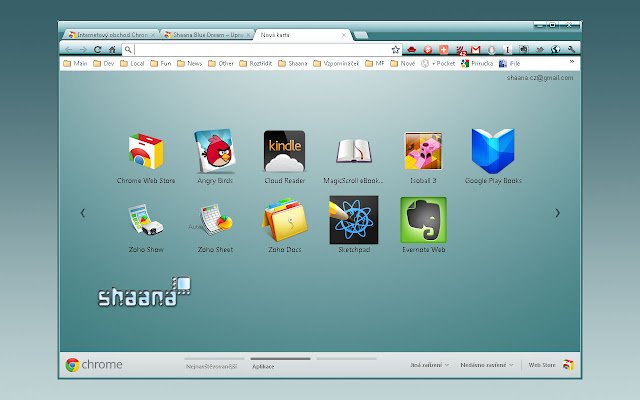
Task: Expand the hidden bookmarks overflow chevron
Action: click(572, 62)
